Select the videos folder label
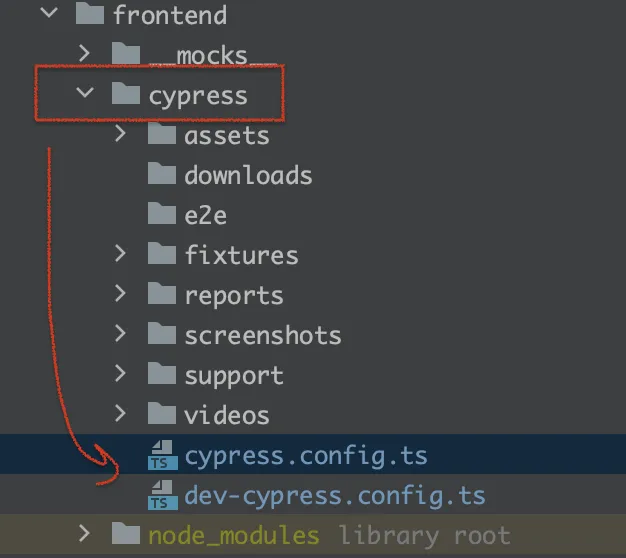This screenshot has height=558, width=626. pyautogui.click(x=227, y=414)
